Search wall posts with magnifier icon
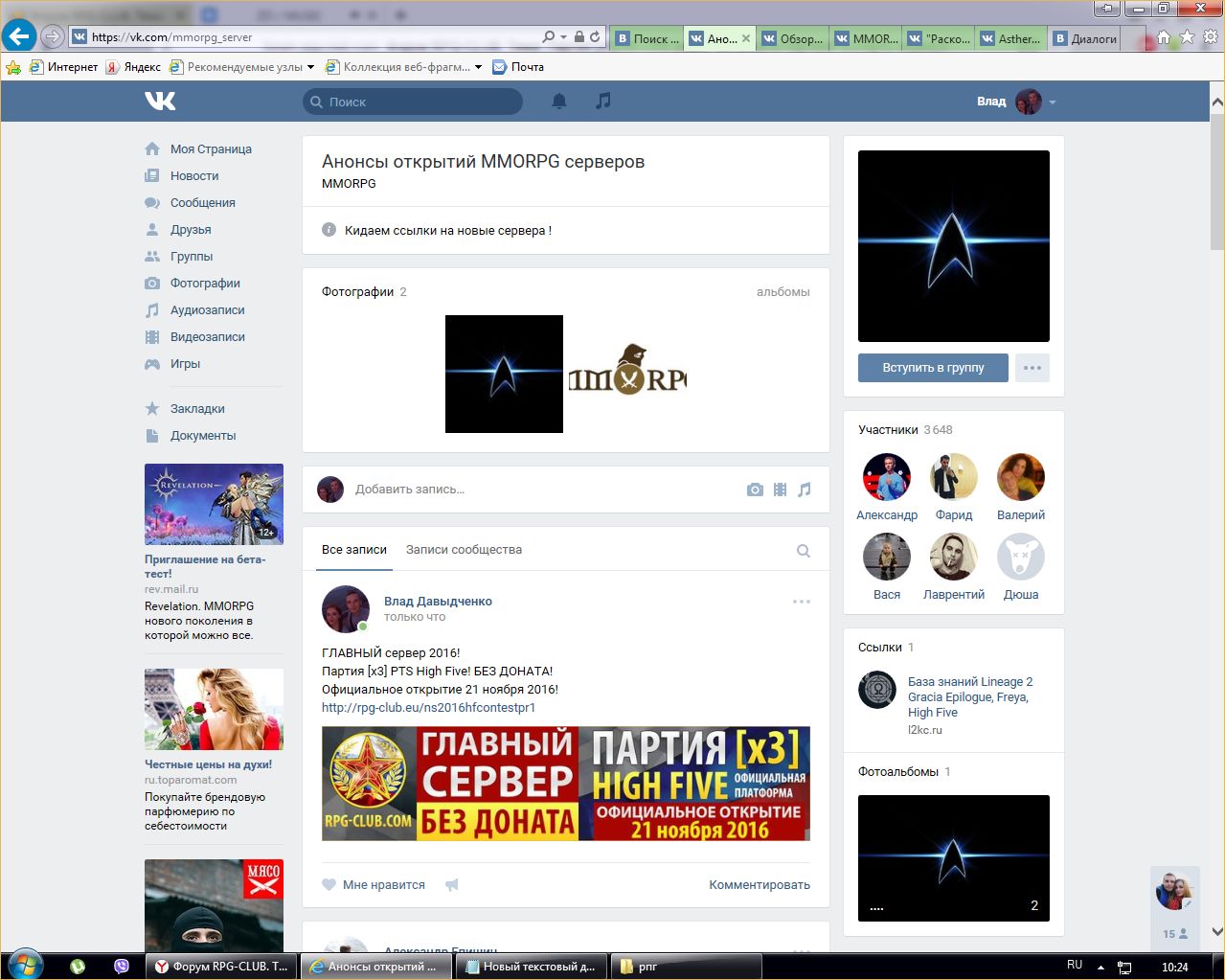The image size is (1225, 980). 804,551
